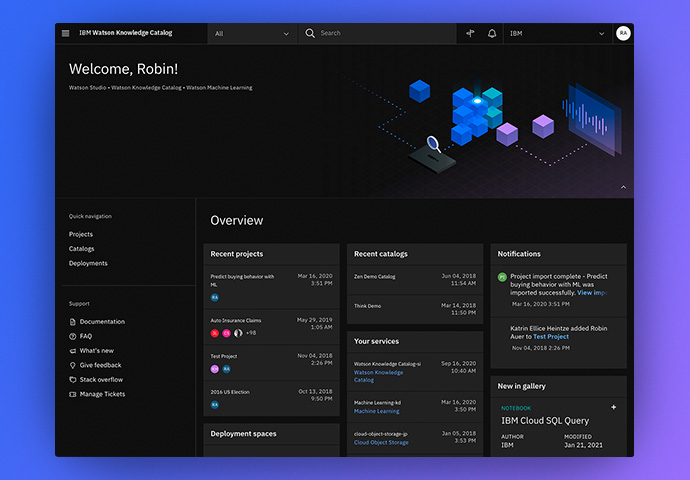Open the IBM account dropdown

pos(558,33)
